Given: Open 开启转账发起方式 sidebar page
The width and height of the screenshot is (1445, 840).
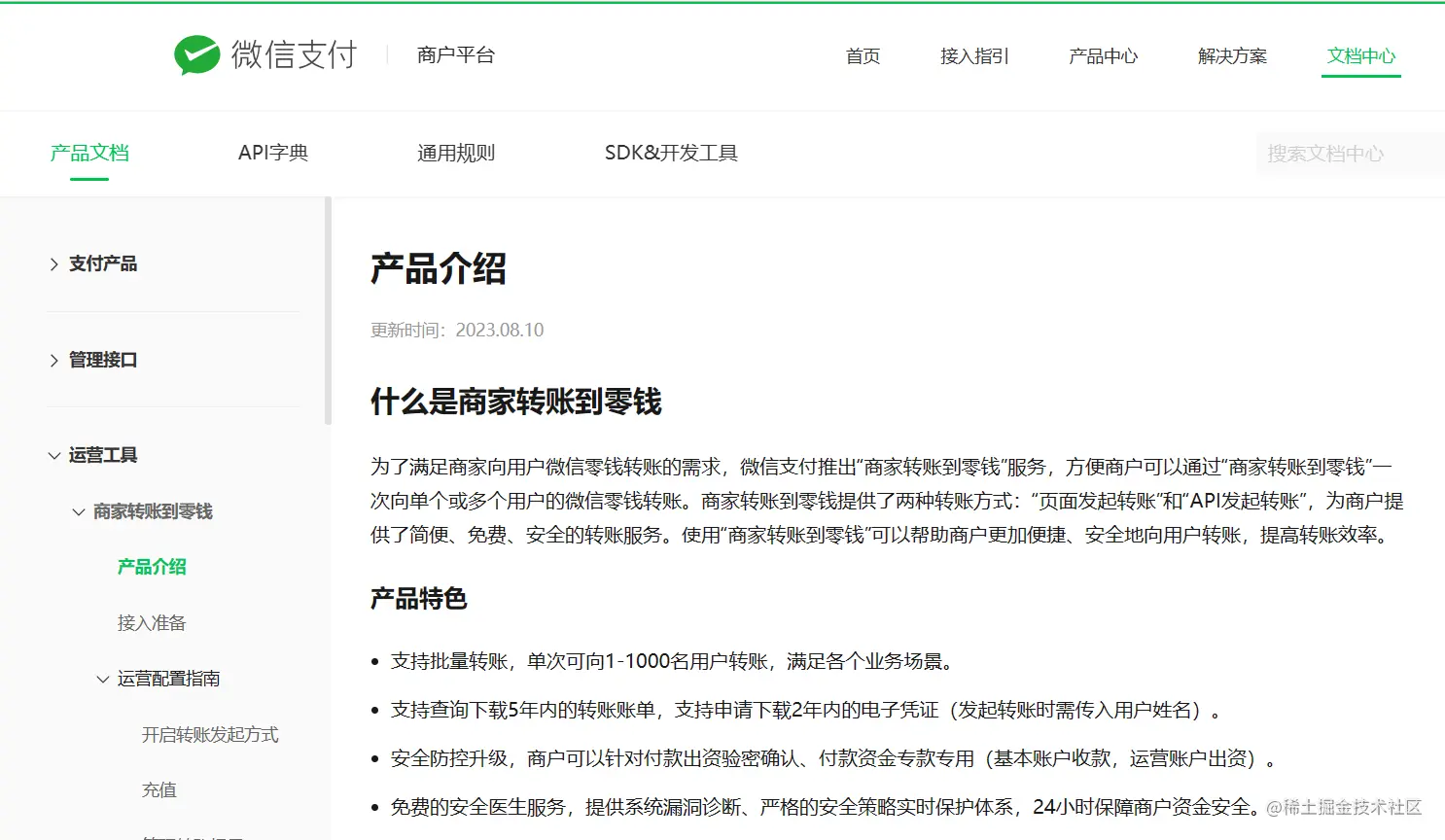Looking at the screenshot, I should pyautogui.click(x=210, y=735).
